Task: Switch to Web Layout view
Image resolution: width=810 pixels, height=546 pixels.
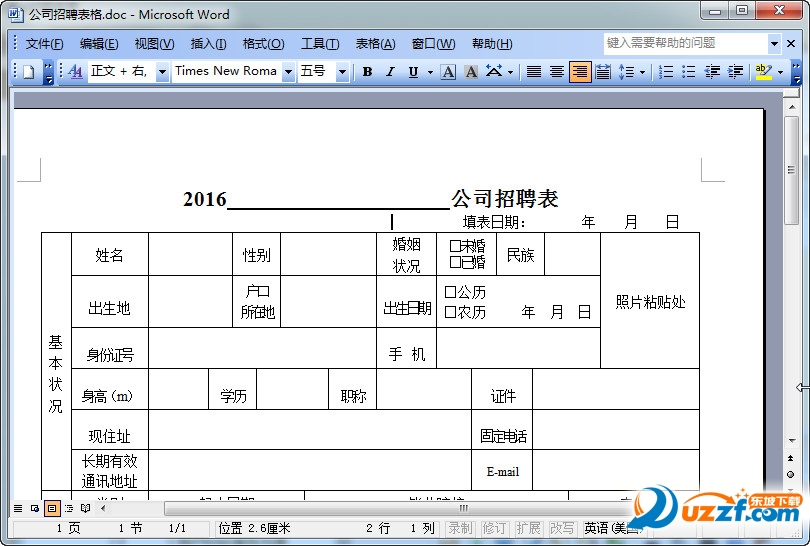Action: pyautogui.click(x=35, y=508)
